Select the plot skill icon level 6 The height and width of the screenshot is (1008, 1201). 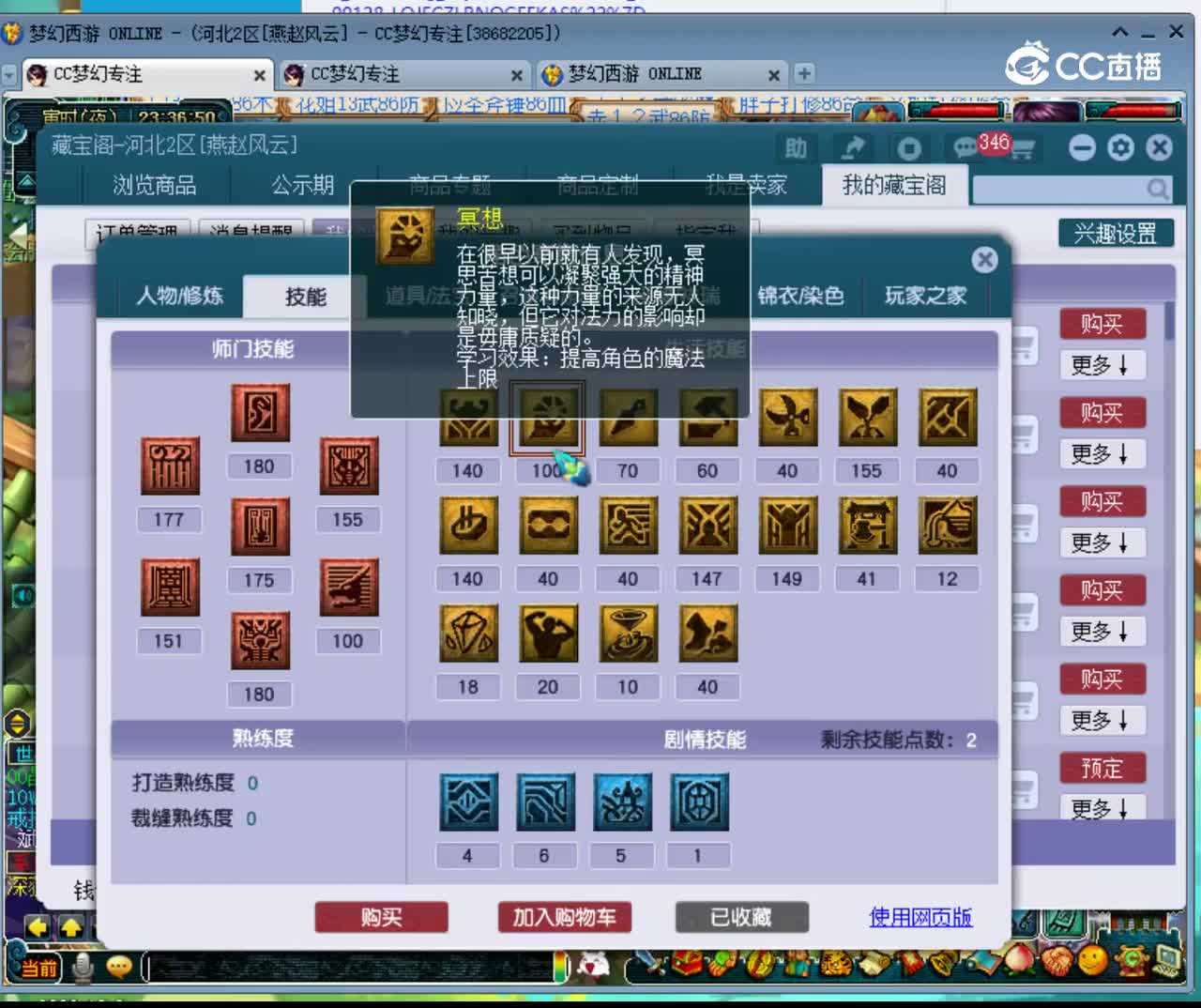545,802
